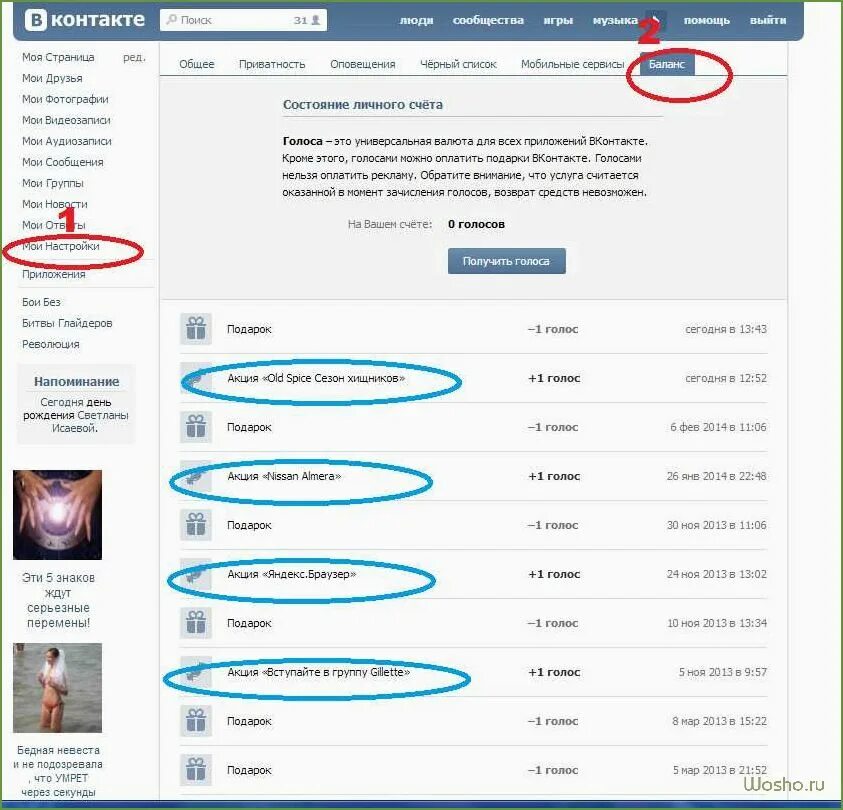
Task: Open Мои Аудиозаписи
Action: [x=67, y=141]
